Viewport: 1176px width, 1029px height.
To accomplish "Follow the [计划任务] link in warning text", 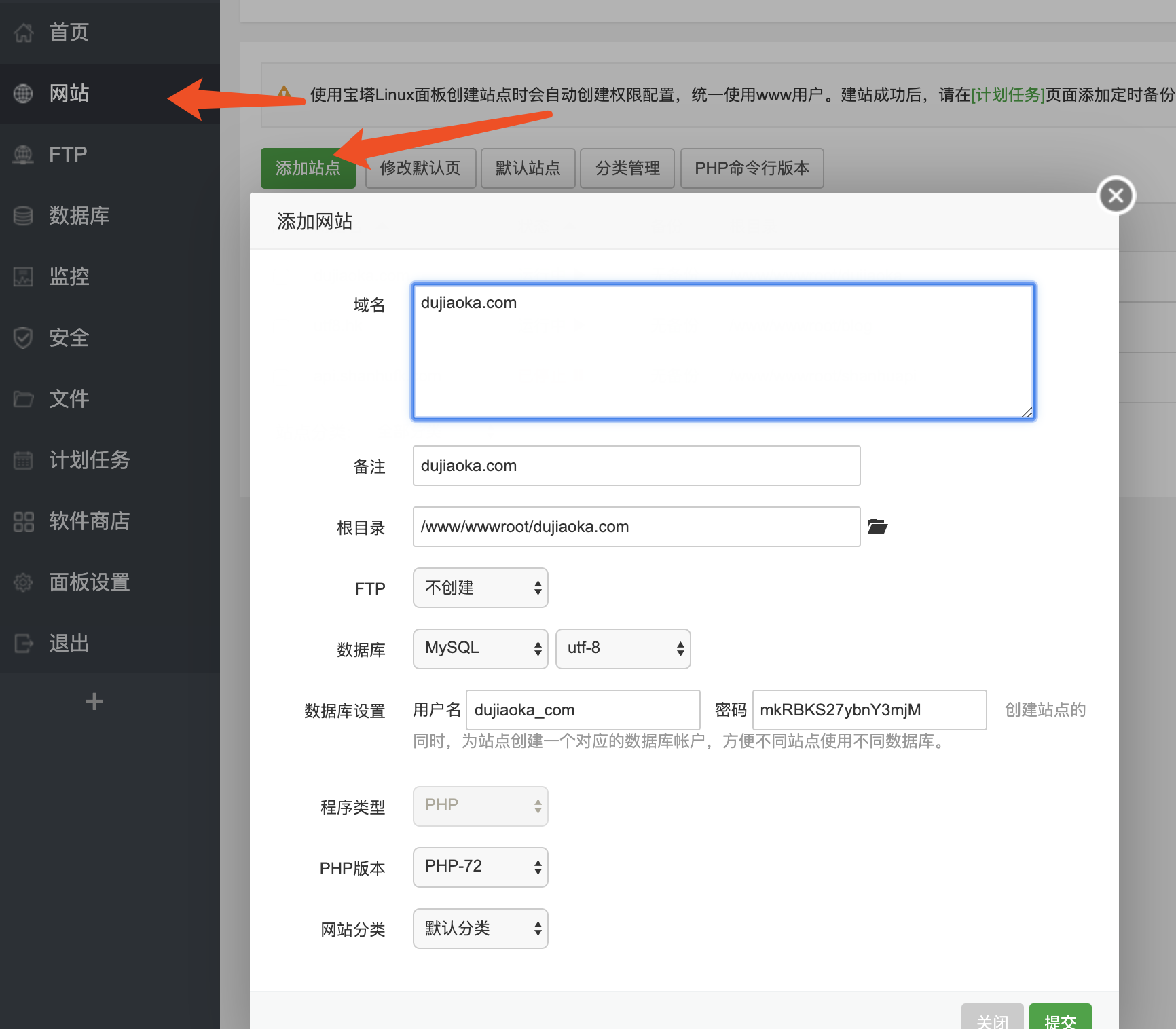I will [x=1008, y=95].
